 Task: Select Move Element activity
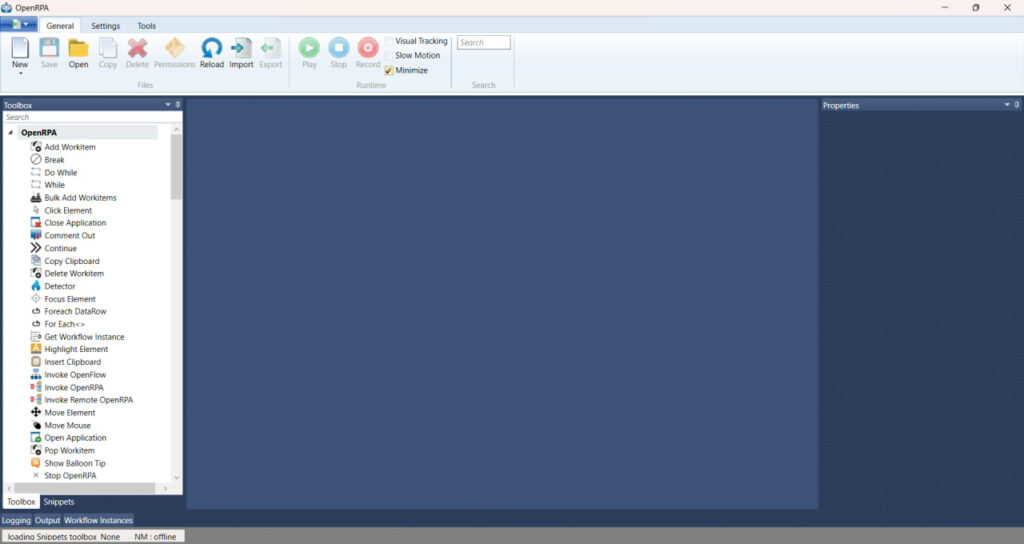[x=63, y=413]
